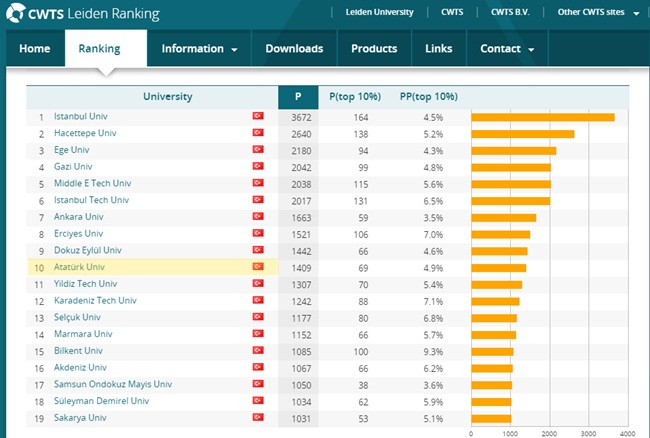Image resolution: width=650 pixels, height=438 pixels.
Task: Open the Leiden University link
Action: [379, 12]
